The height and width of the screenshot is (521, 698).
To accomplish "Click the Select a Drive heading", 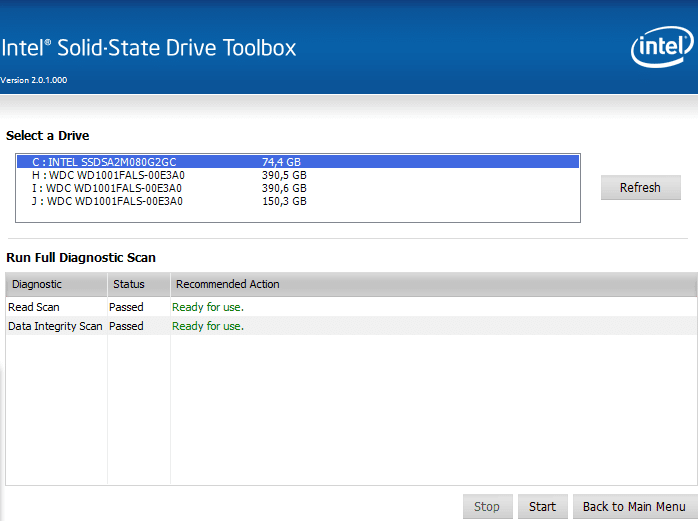I will point(48,135).
